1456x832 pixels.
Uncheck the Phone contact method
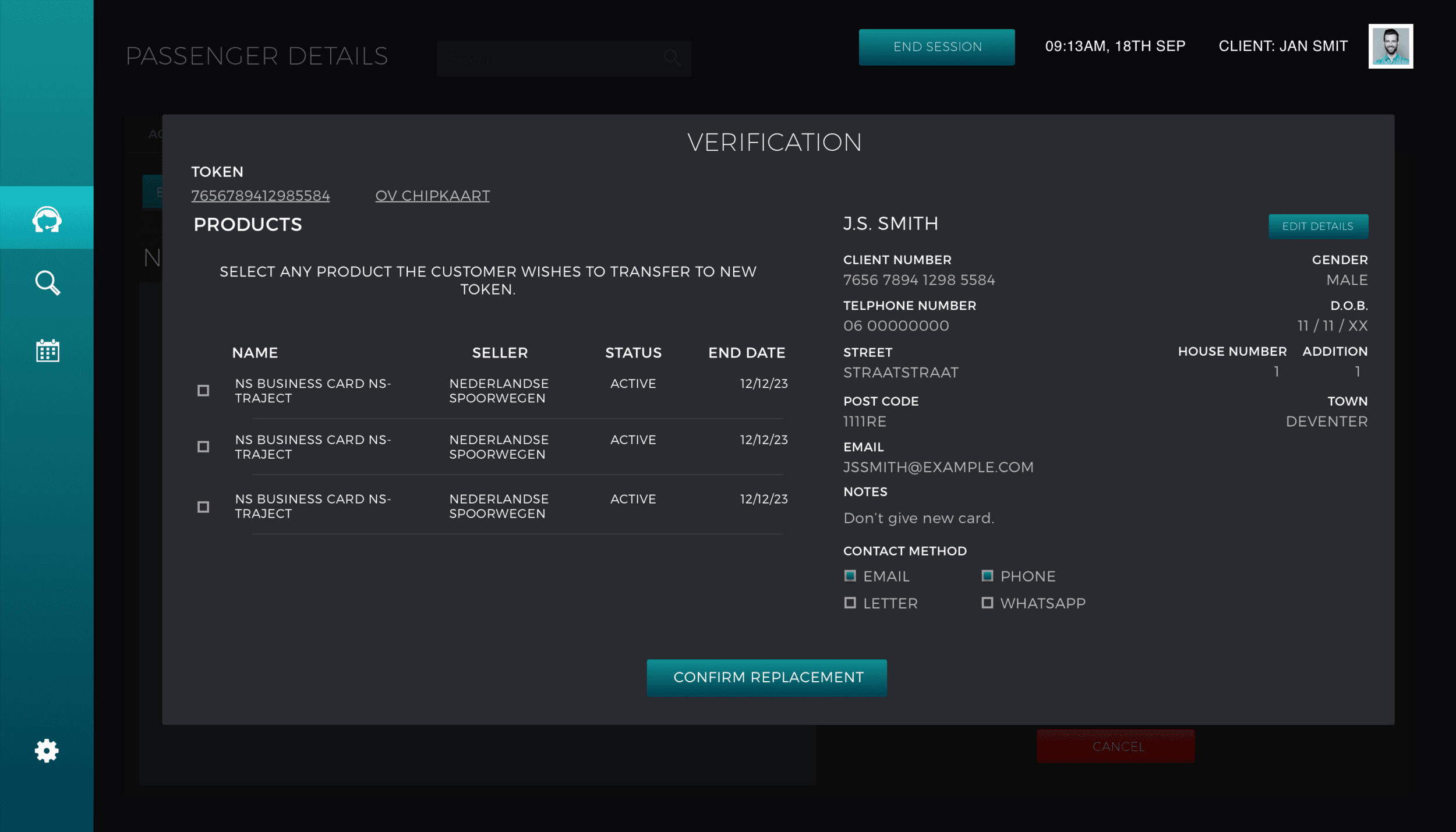click(987, 576)
